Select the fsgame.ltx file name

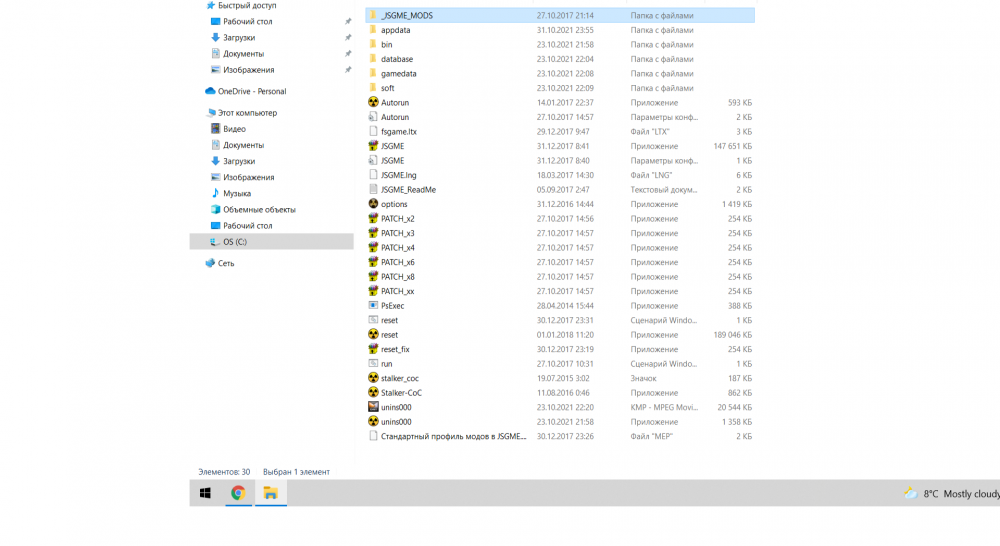pyautogui.click(x=399, y=131)
